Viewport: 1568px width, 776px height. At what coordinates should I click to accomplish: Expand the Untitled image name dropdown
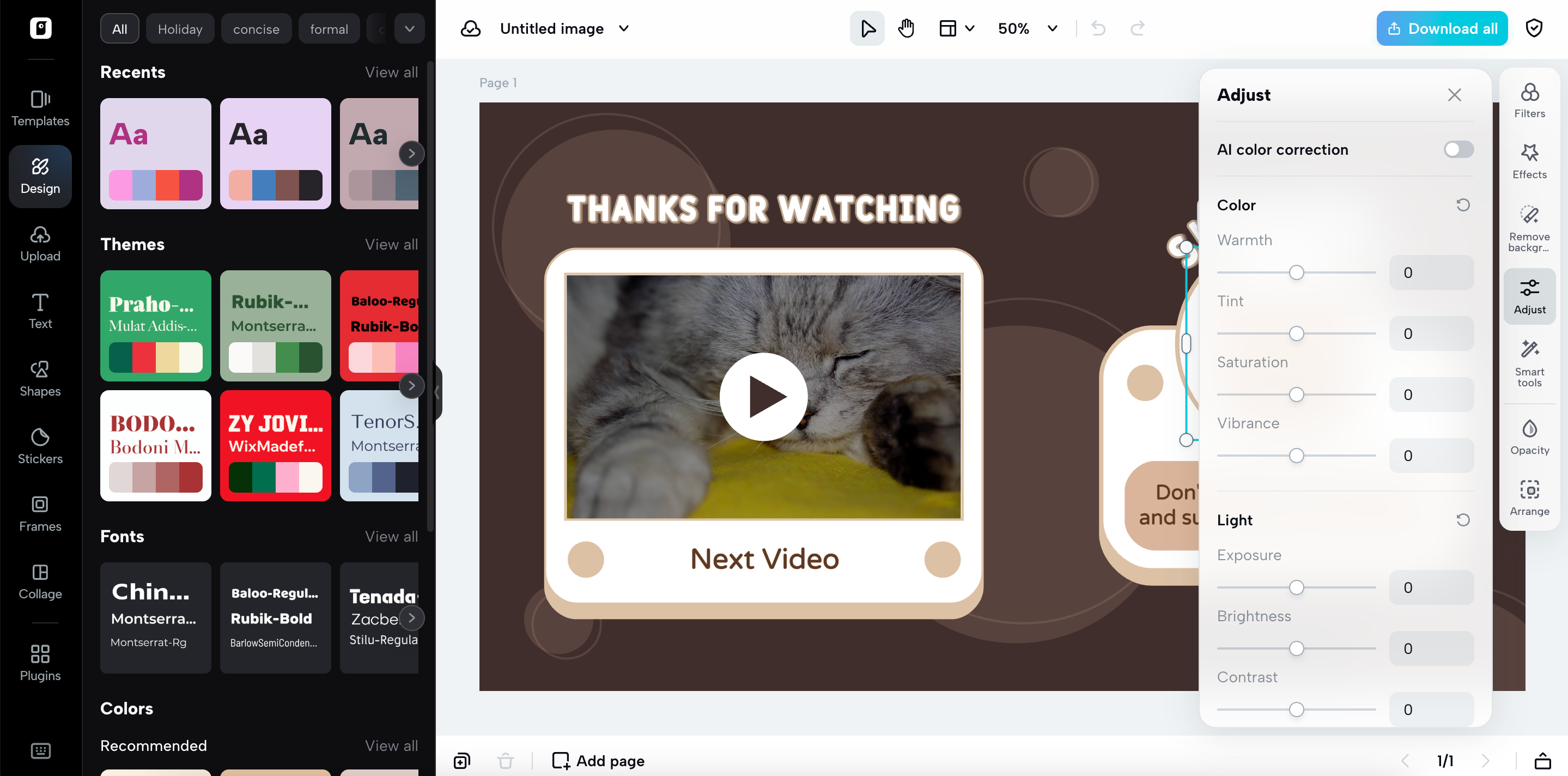pos(624,28)
